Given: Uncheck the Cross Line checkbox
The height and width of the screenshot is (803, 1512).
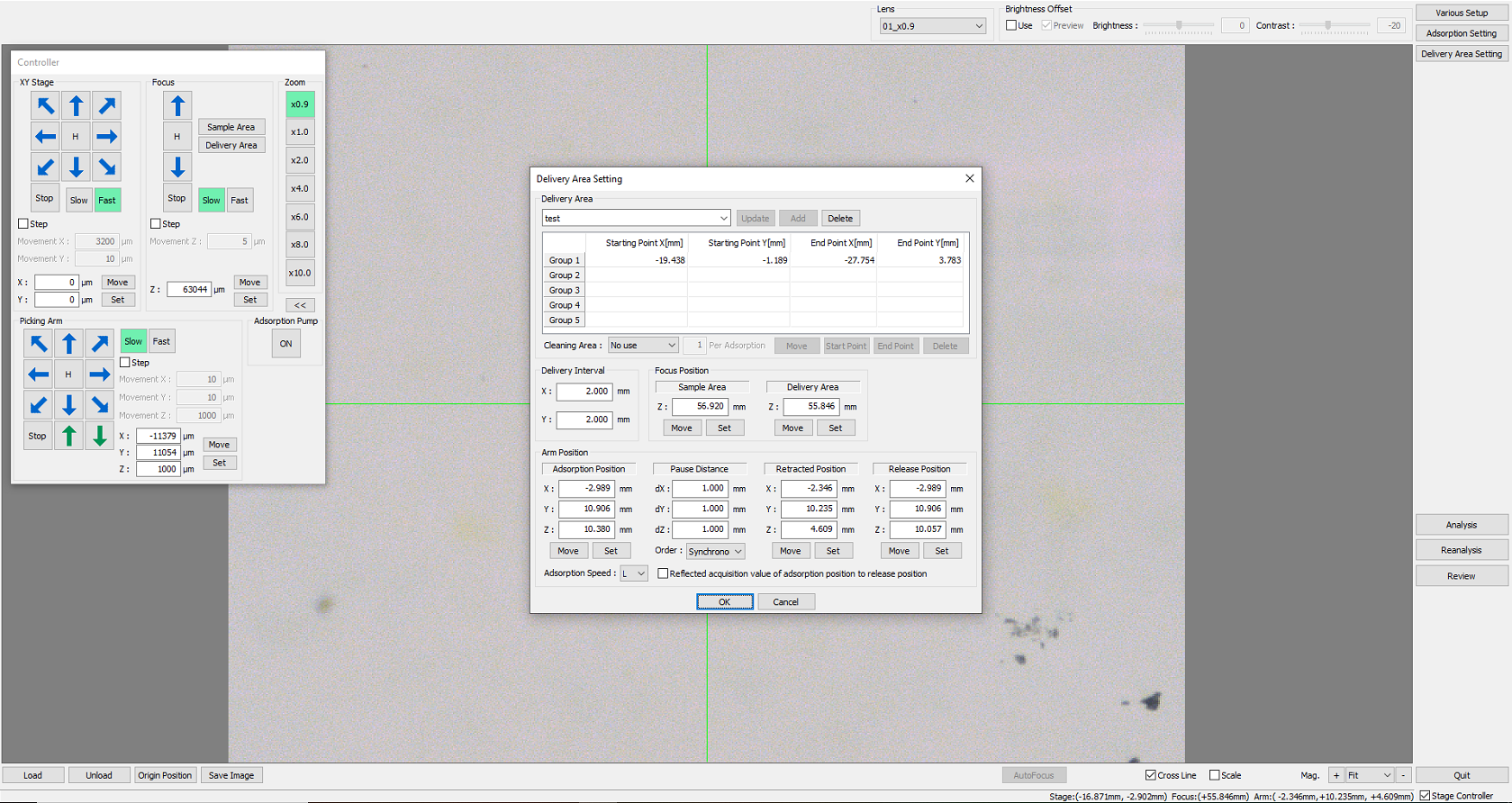Looking at the screenshot, I should (1151, 775).
